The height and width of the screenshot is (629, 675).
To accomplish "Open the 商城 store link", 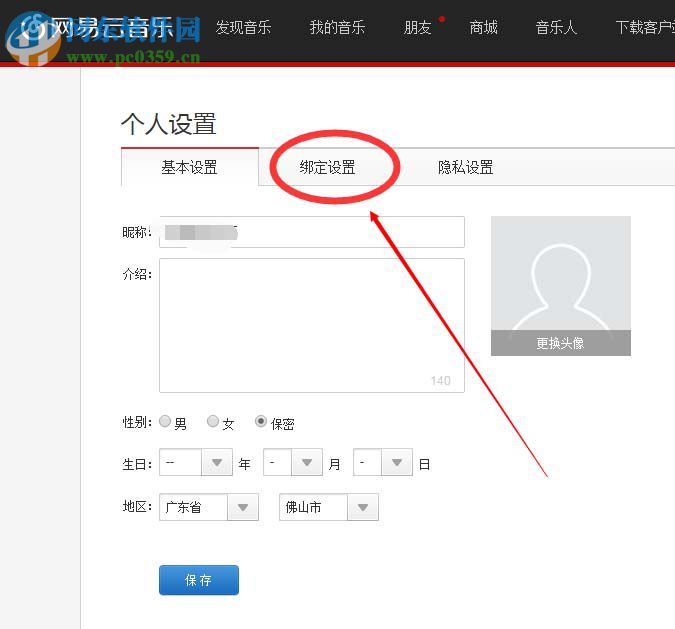I will tap(483, 28).
